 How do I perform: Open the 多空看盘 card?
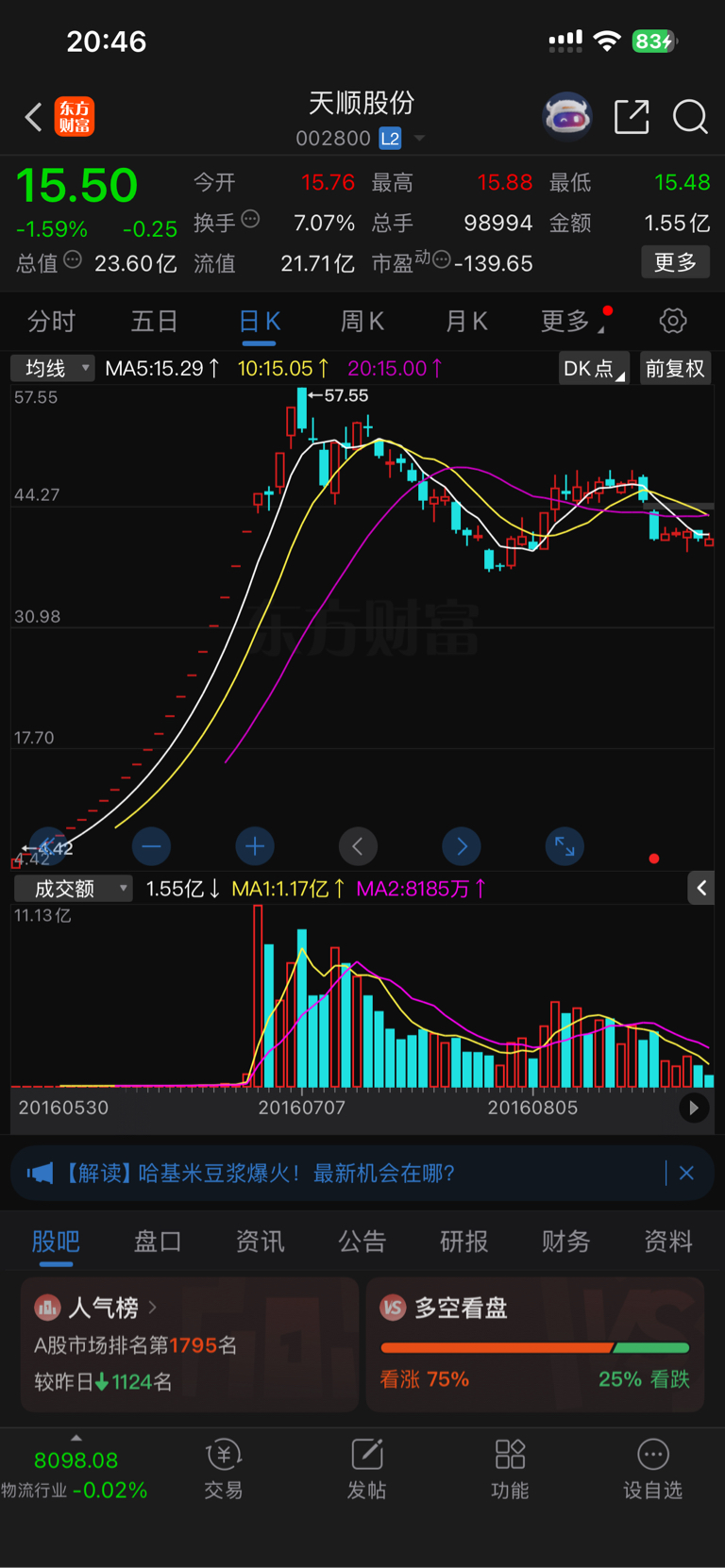click(535, 1343)
